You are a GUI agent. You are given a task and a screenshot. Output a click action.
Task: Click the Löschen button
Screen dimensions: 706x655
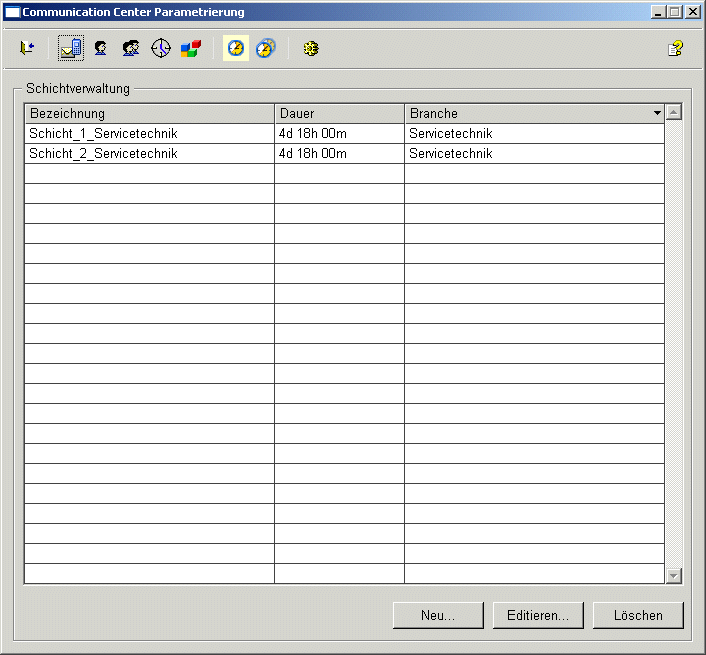pos(638,616)
